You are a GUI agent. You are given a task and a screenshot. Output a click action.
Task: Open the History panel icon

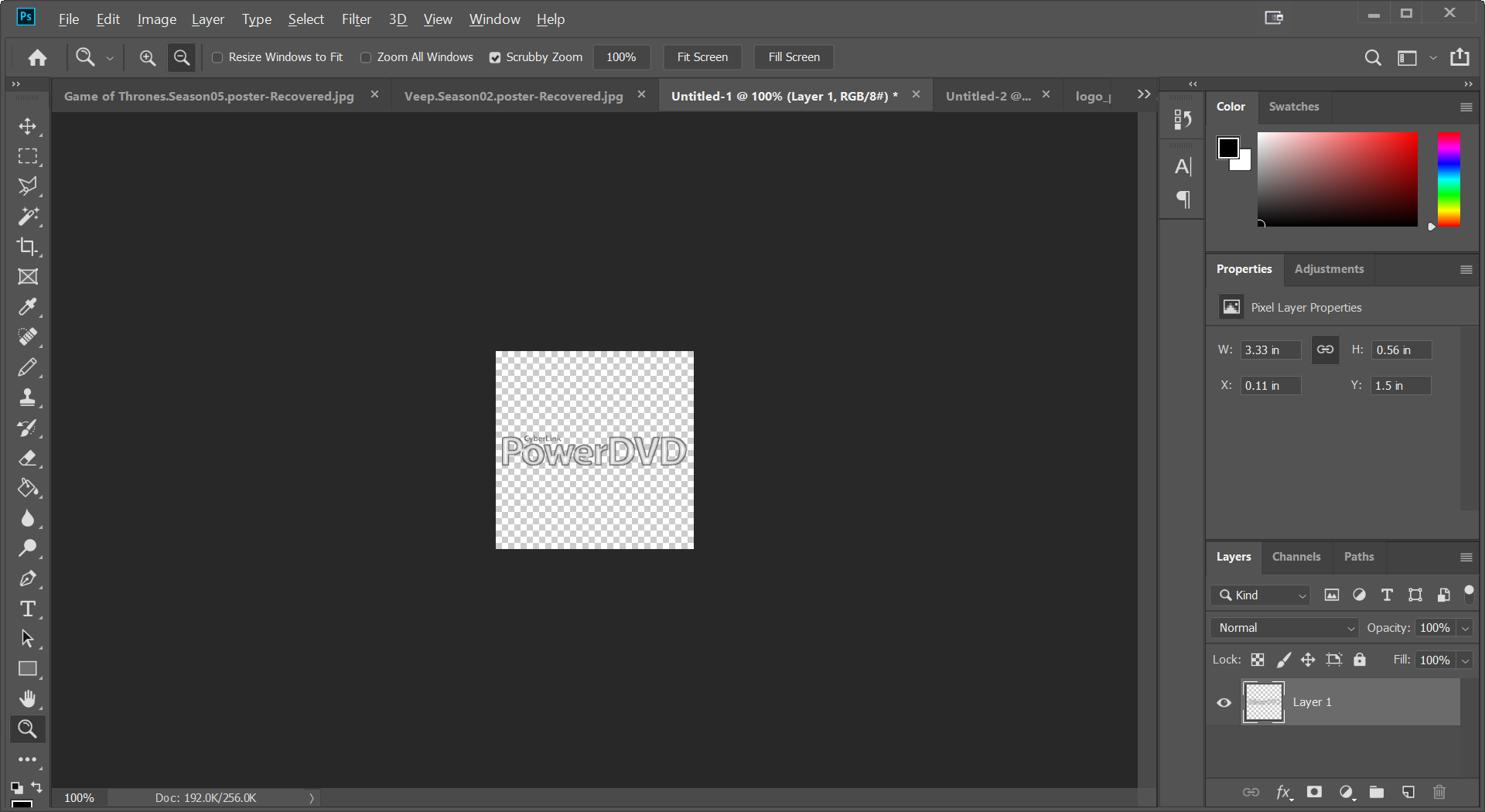(1183, 119)
